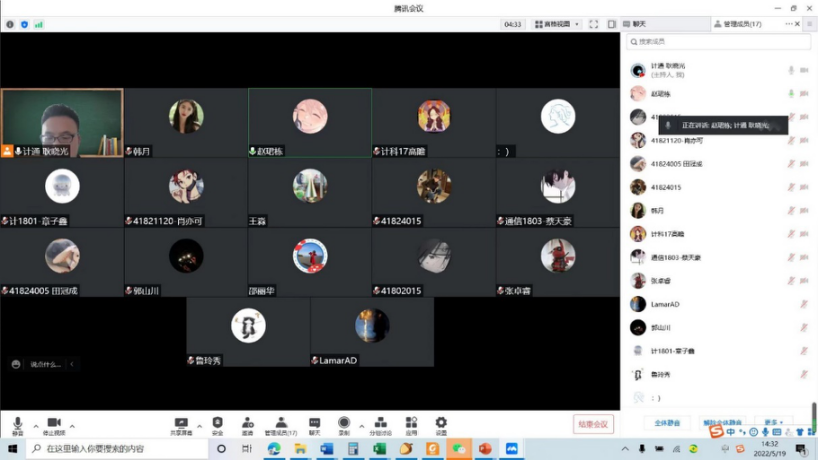This screenshot has width=818, height=460.
Task: Click 'Say something' (说点什么) chat prompt
Action: point(45,365)
